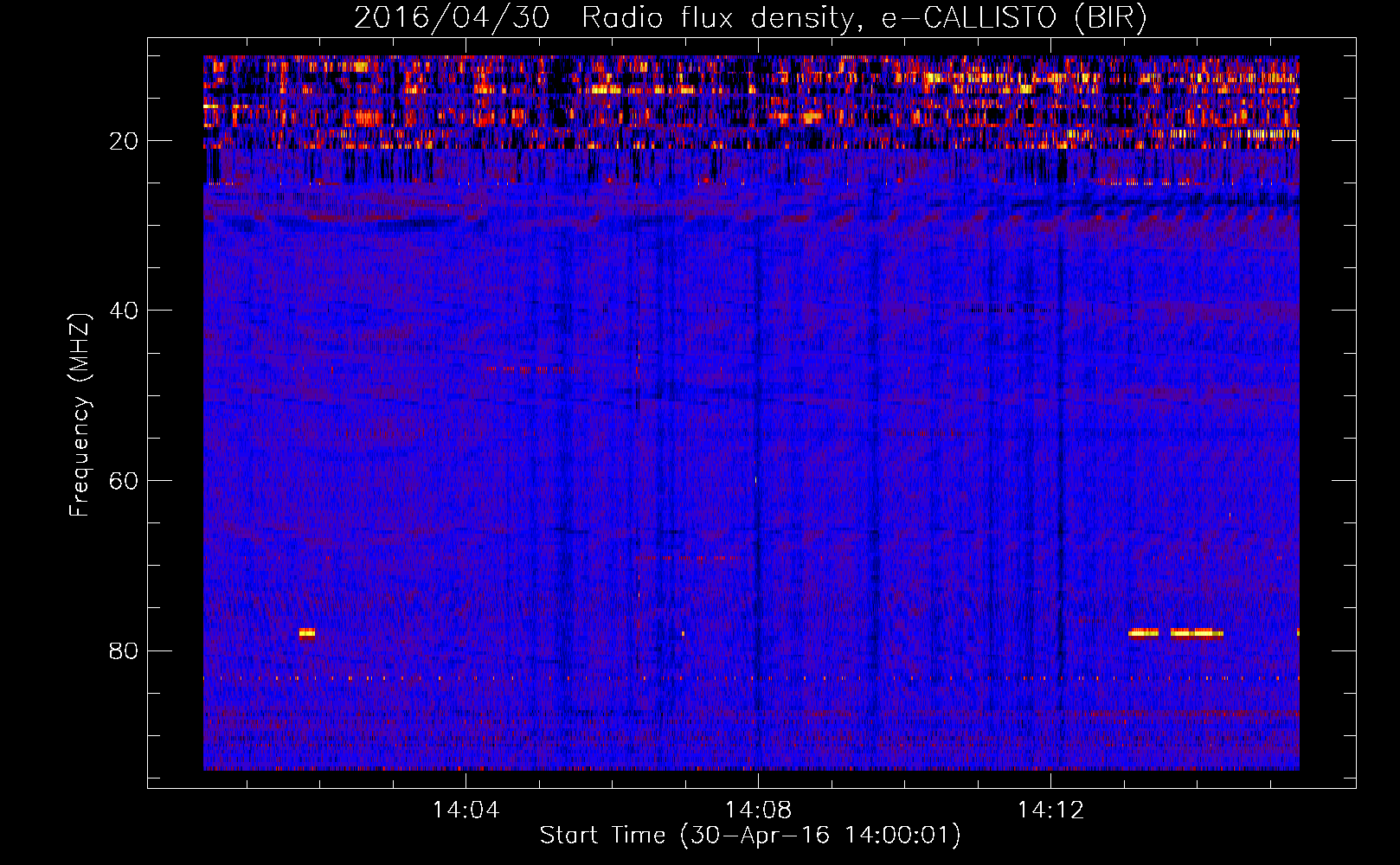The image size is (1400, 865).
Task: Click the 14:12 time tick label
Action: click(1050, 811)
